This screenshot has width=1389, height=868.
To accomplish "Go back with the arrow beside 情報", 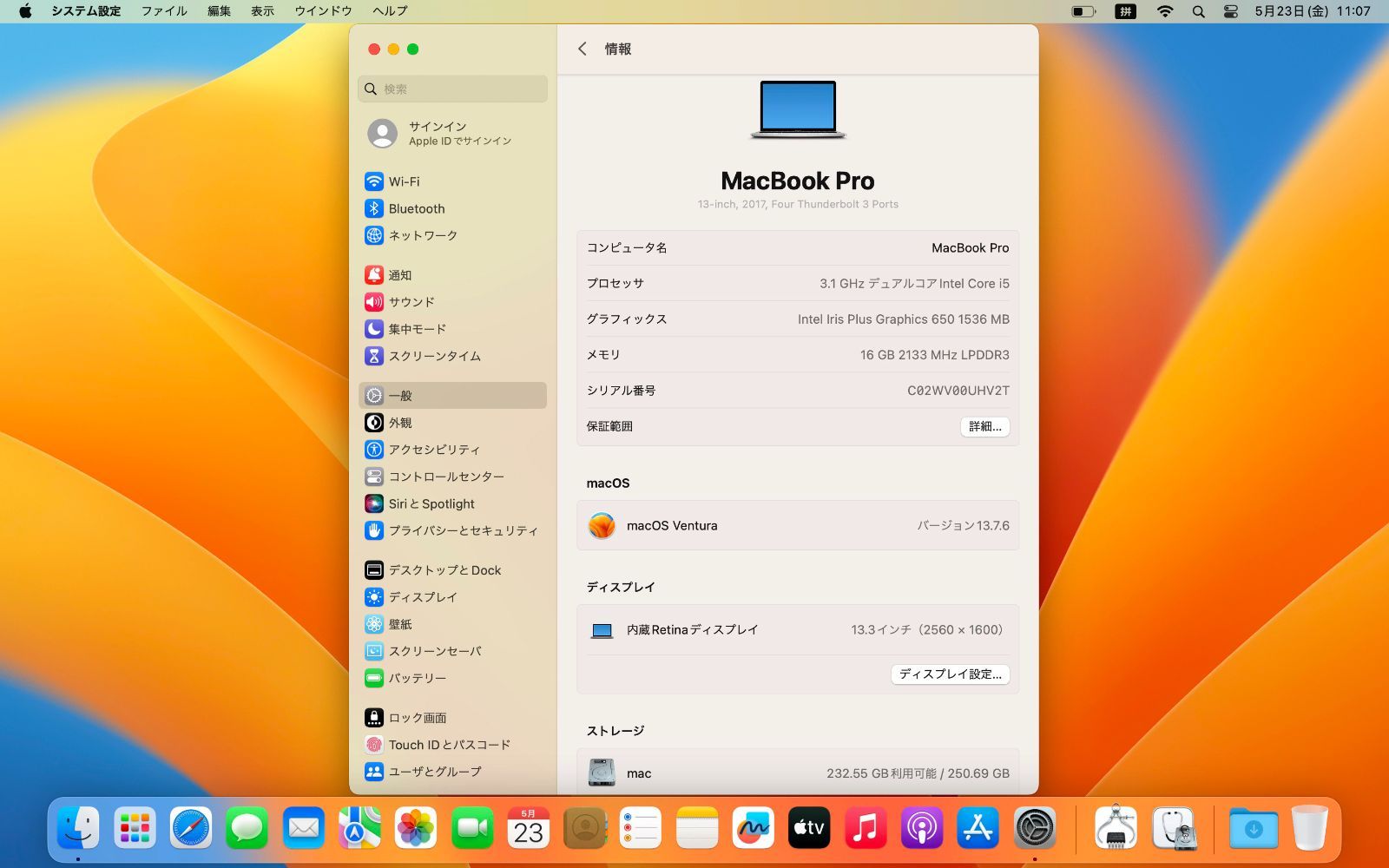I will click(583, 49).
